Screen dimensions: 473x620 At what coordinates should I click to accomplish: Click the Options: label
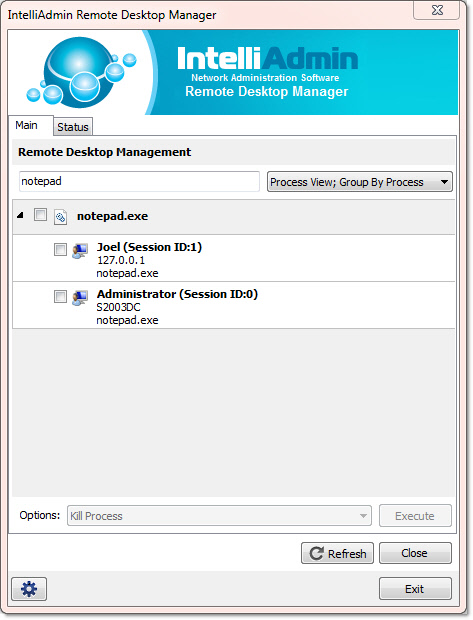[x=40, y=515]
